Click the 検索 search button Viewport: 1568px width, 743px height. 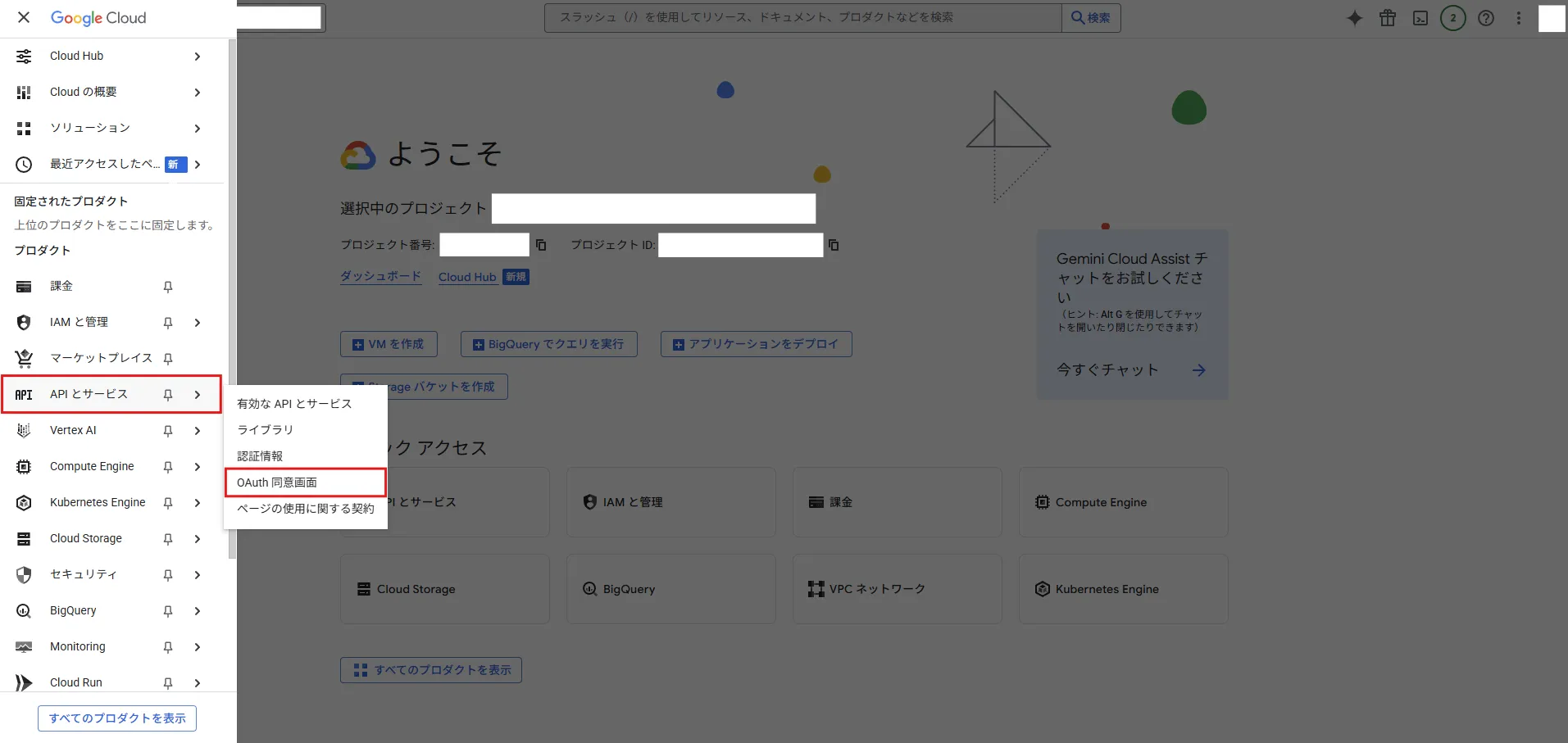tap(1091, 18)
